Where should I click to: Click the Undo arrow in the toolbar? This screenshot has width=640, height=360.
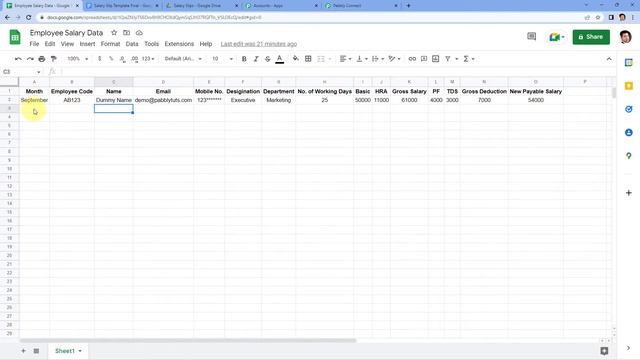click(x=18, y=59)
